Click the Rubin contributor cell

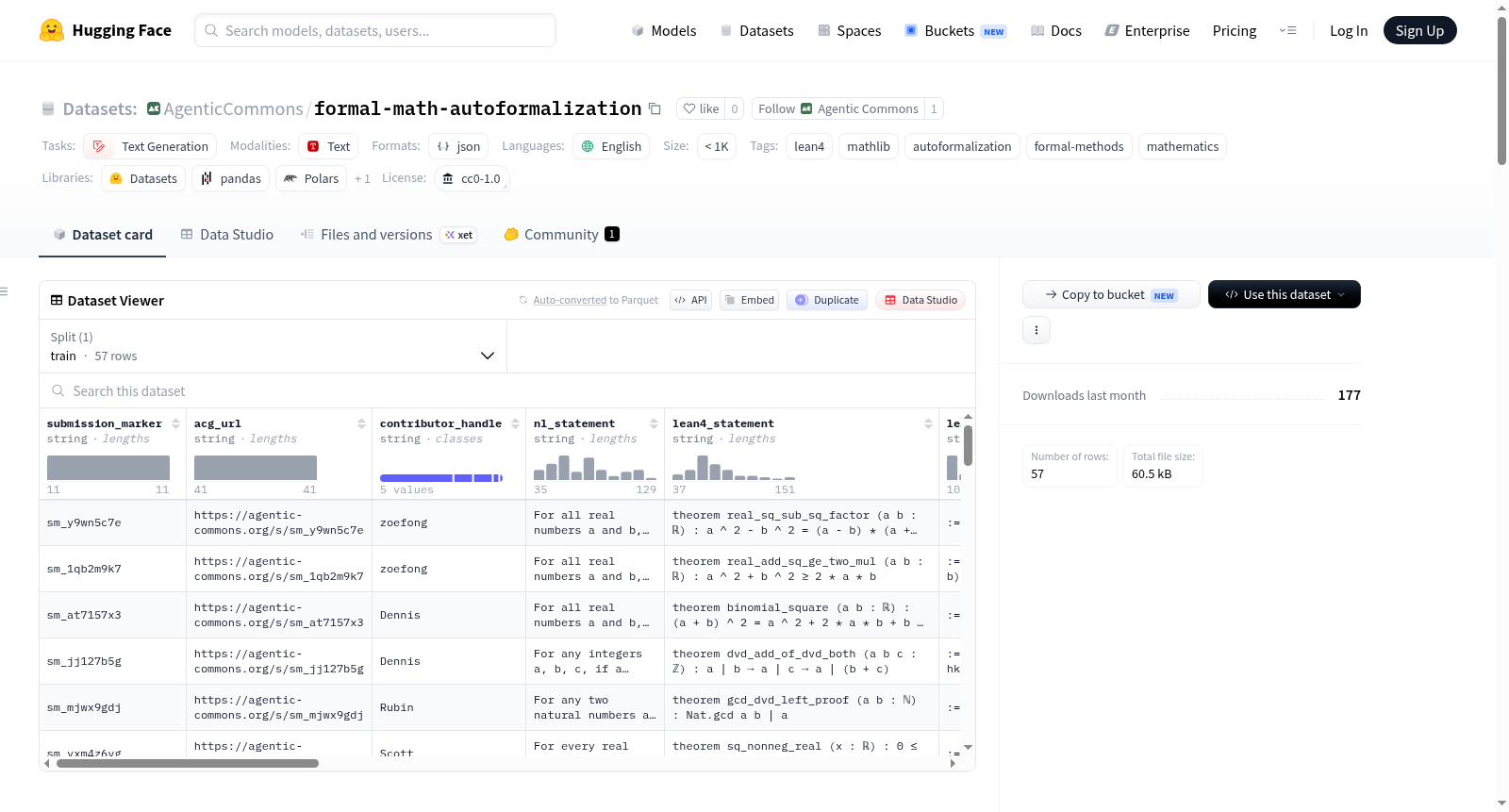[449, 707]
